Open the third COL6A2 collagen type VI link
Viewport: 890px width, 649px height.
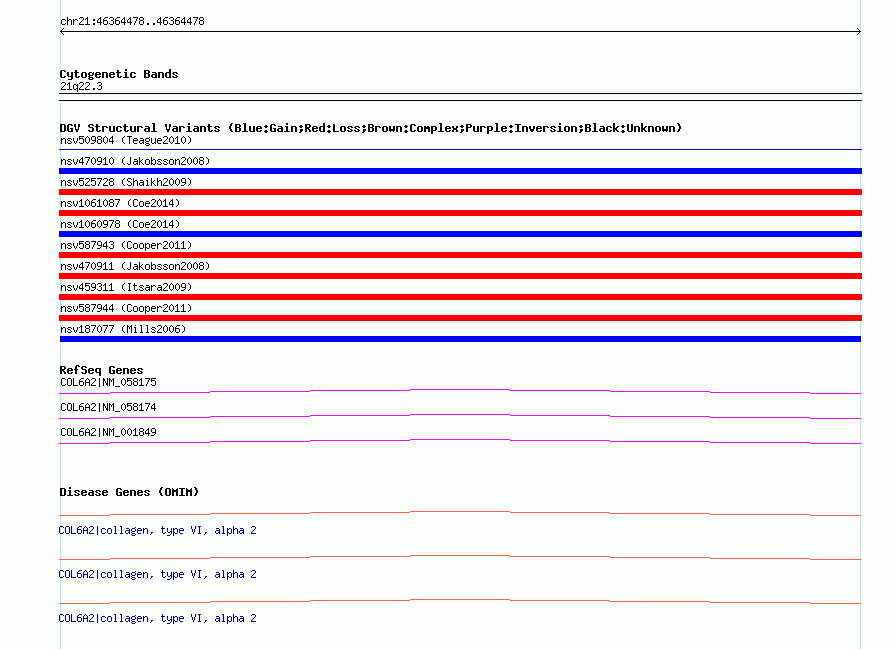[157, 618]
